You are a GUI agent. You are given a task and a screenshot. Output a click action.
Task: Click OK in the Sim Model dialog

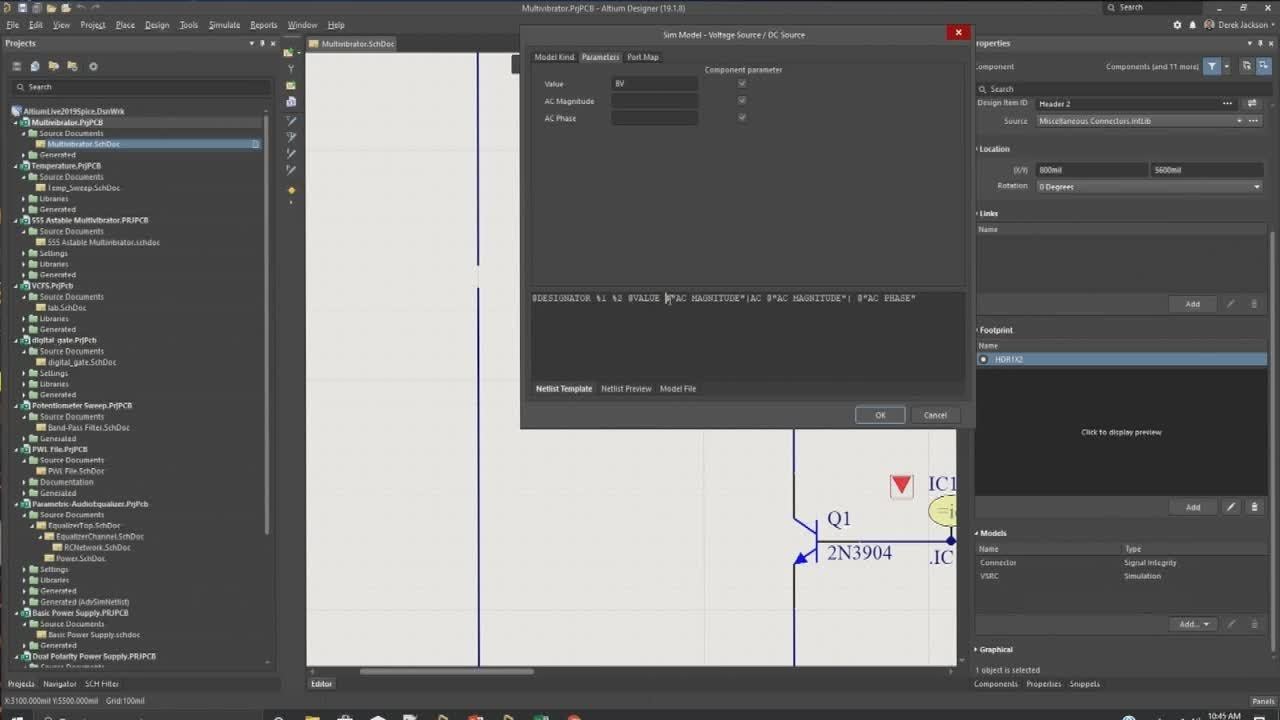[x=880, y=415]
